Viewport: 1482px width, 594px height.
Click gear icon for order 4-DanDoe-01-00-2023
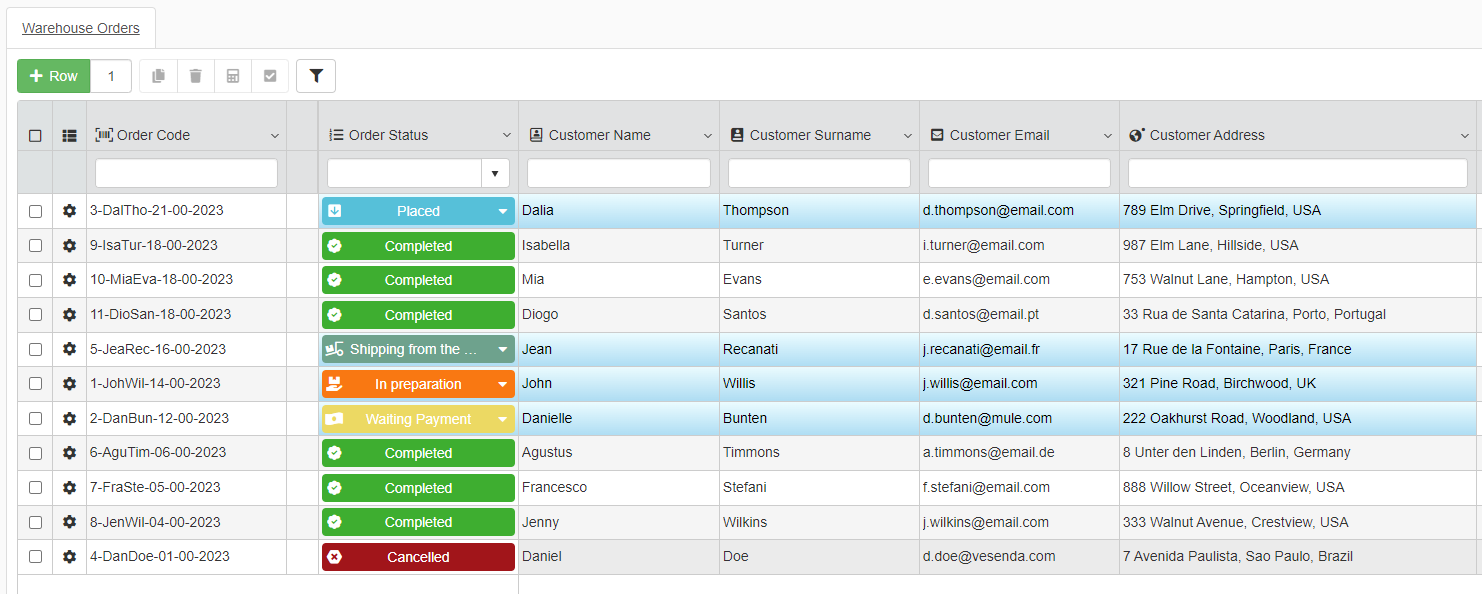point(69,557)
